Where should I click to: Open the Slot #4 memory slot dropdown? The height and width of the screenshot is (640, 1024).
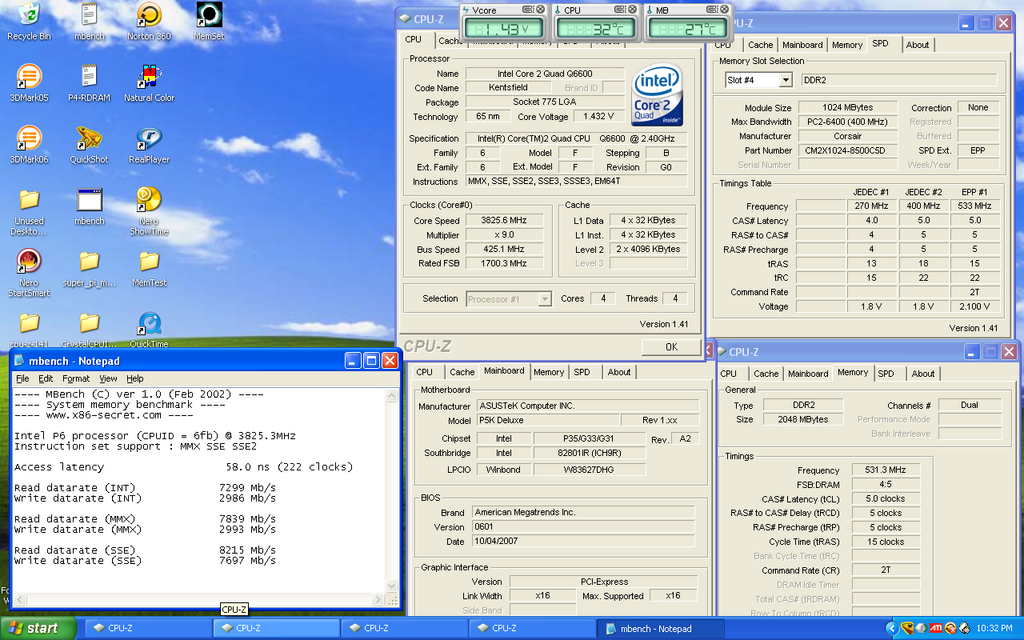tap(786, 80)
